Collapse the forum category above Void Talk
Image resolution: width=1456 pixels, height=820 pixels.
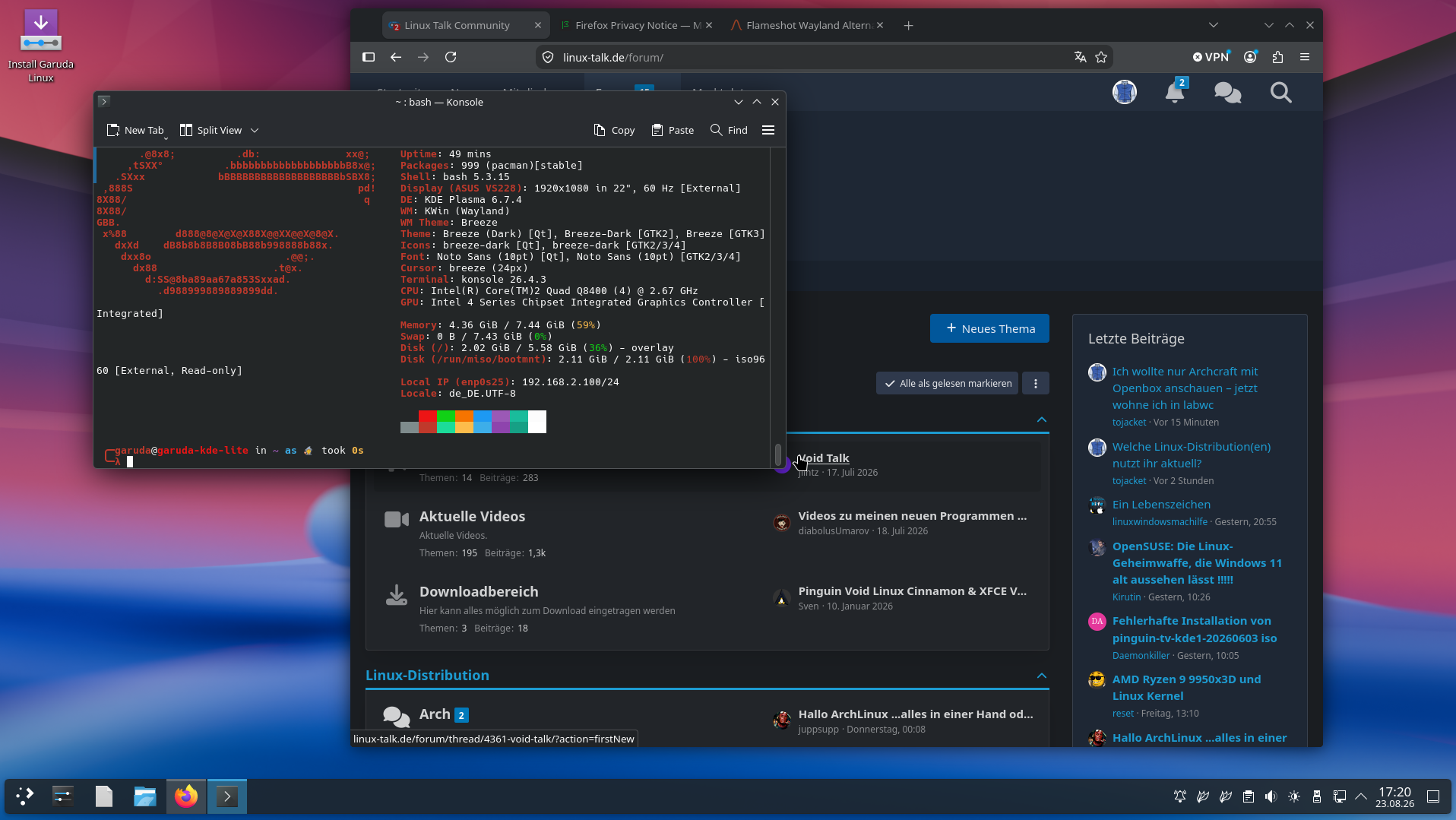[1042, 419]
